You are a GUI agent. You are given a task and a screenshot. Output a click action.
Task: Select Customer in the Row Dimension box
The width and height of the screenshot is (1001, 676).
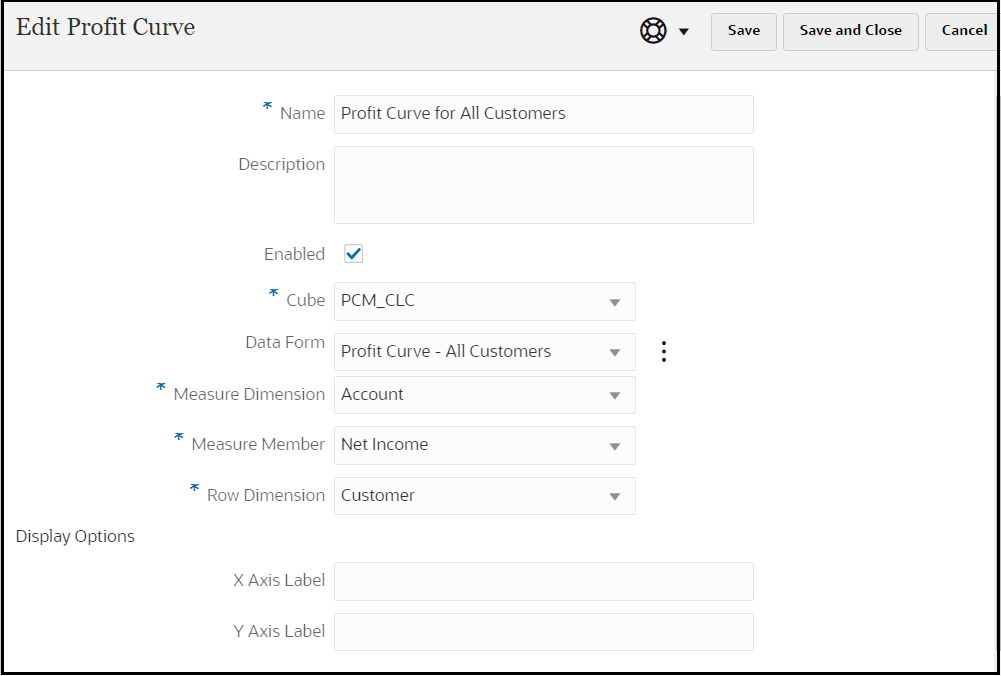(470, 495)
